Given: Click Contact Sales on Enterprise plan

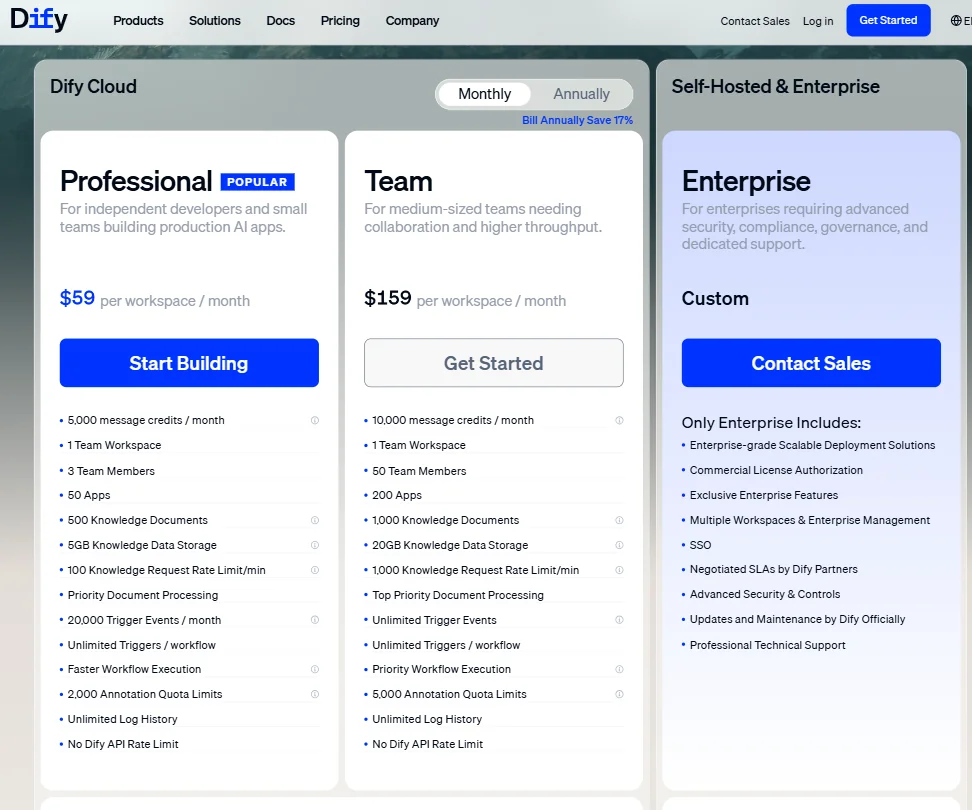Looking at the screenshot, I should [811, 363].
